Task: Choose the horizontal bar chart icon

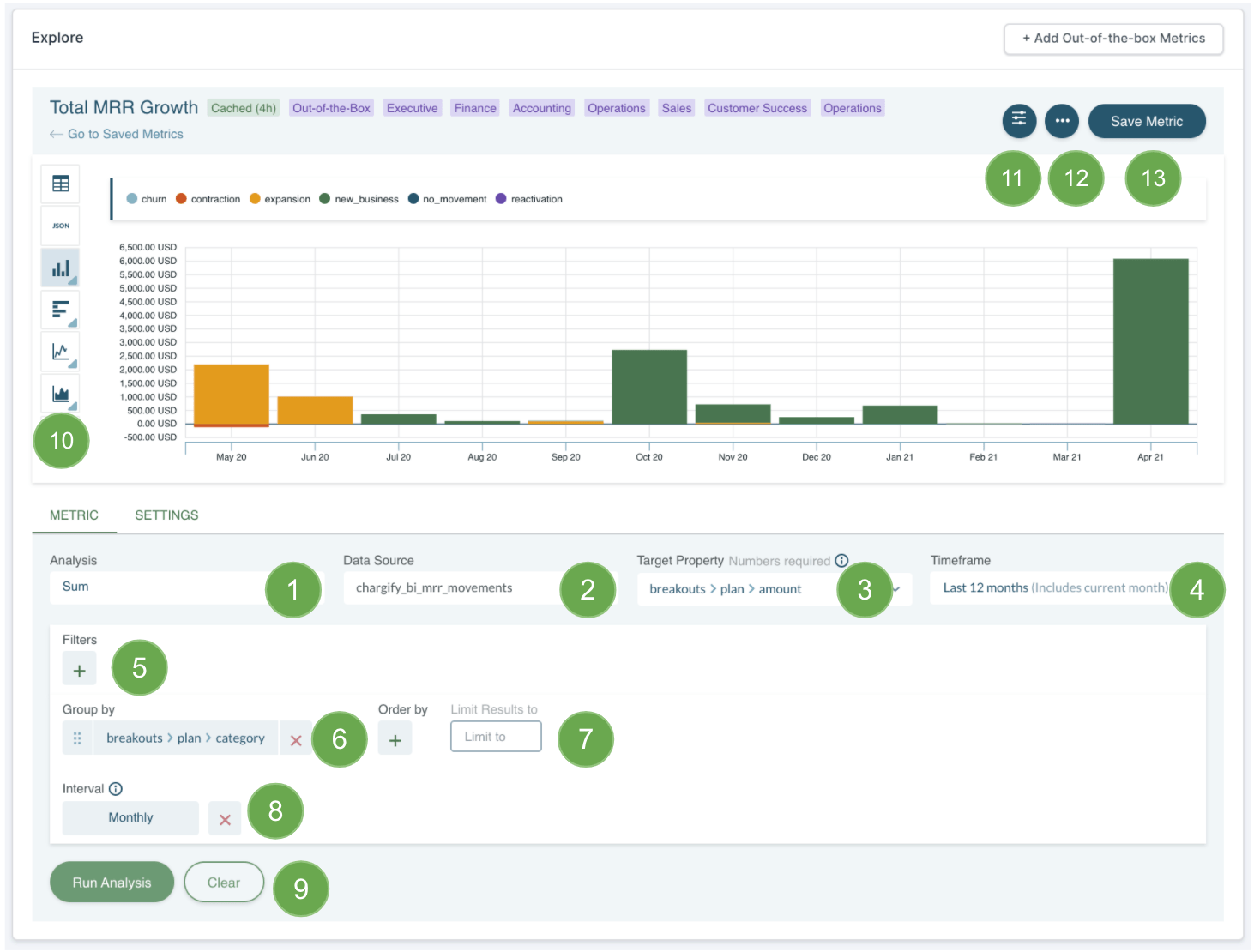Action: pos(60,310)
